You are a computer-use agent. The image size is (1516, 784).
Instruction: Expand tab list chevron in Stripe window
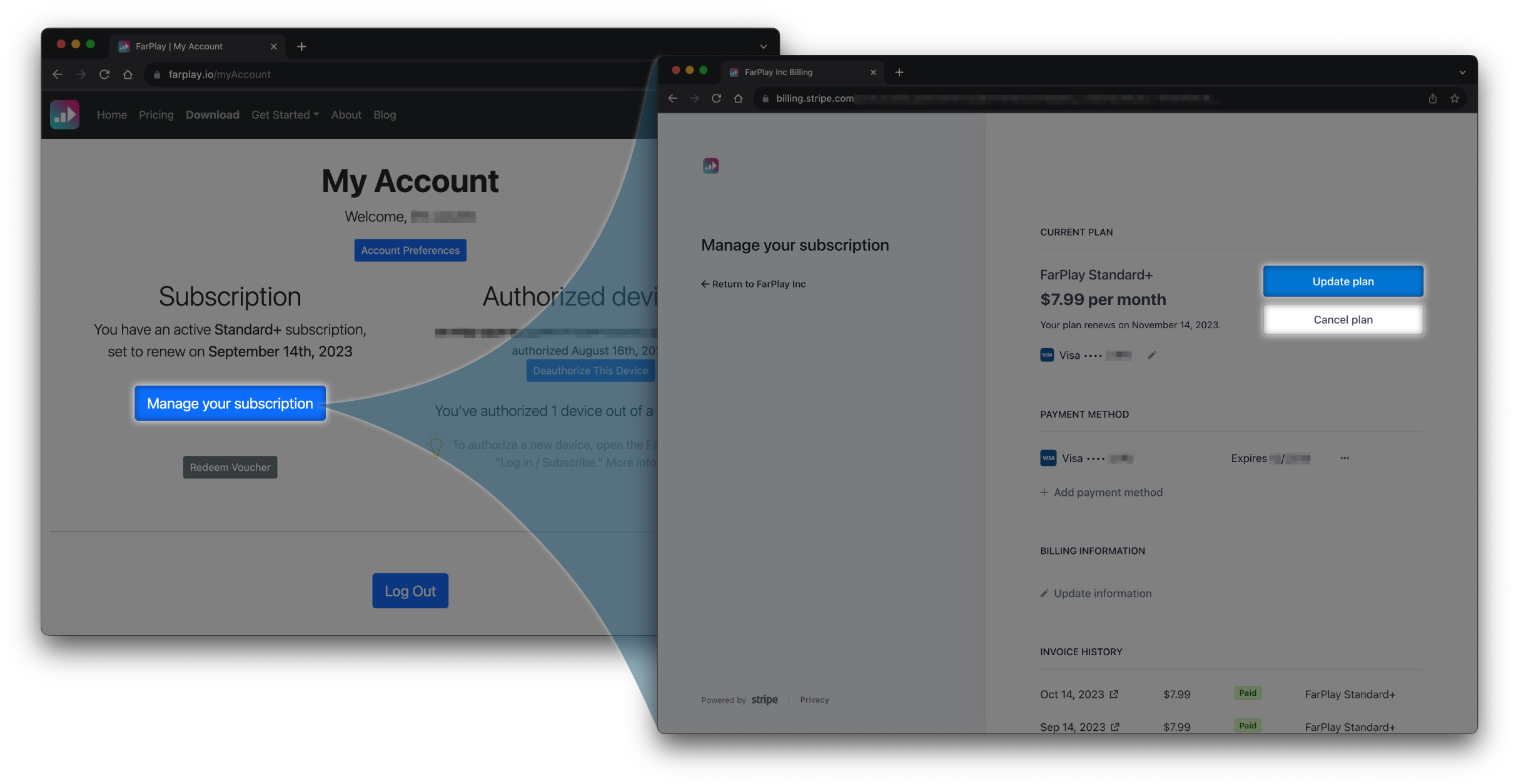coord(1462,73)
